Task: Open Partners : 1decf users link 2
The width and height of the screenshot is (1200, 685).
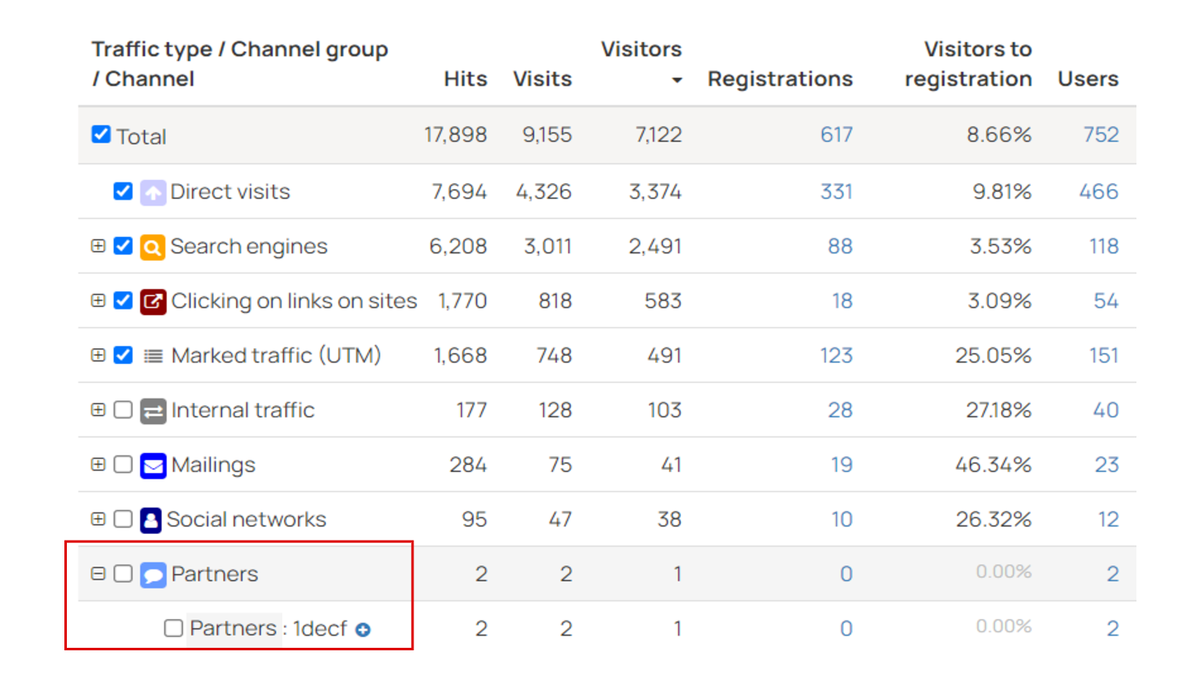Action: click(1113, 629)
